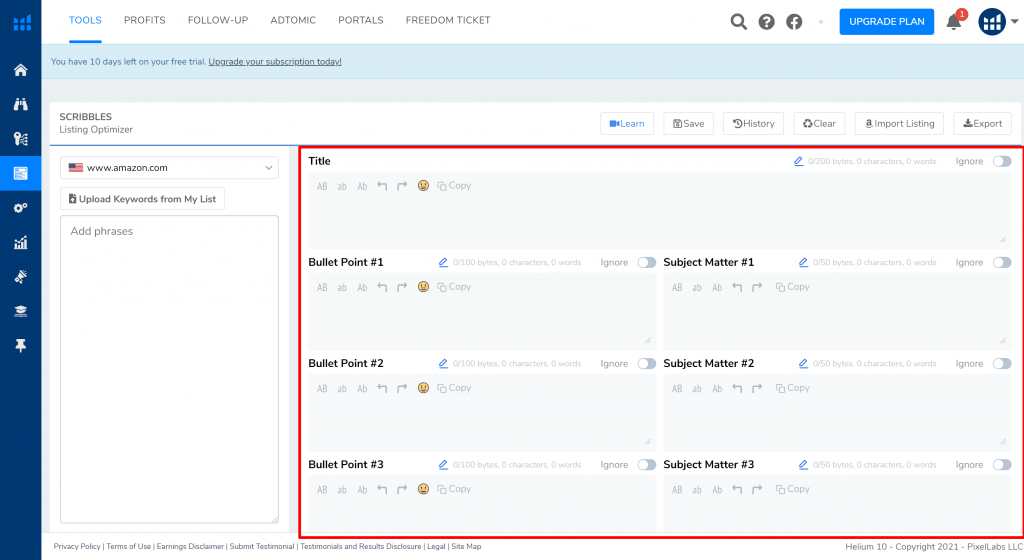The image size is (1024, 560).
Task: Click the search magnifier icon in header
Action: (738, 22)
